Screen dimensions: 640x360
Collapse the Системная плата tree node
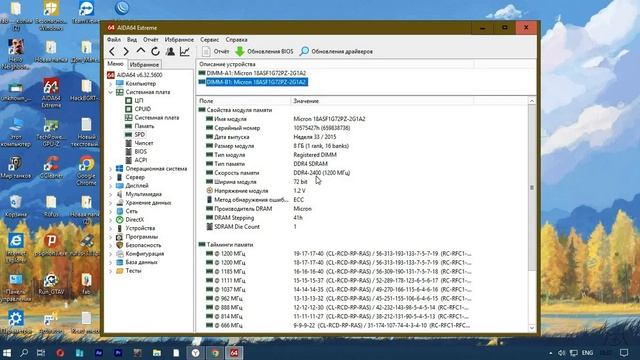click(x=110, y=92)
